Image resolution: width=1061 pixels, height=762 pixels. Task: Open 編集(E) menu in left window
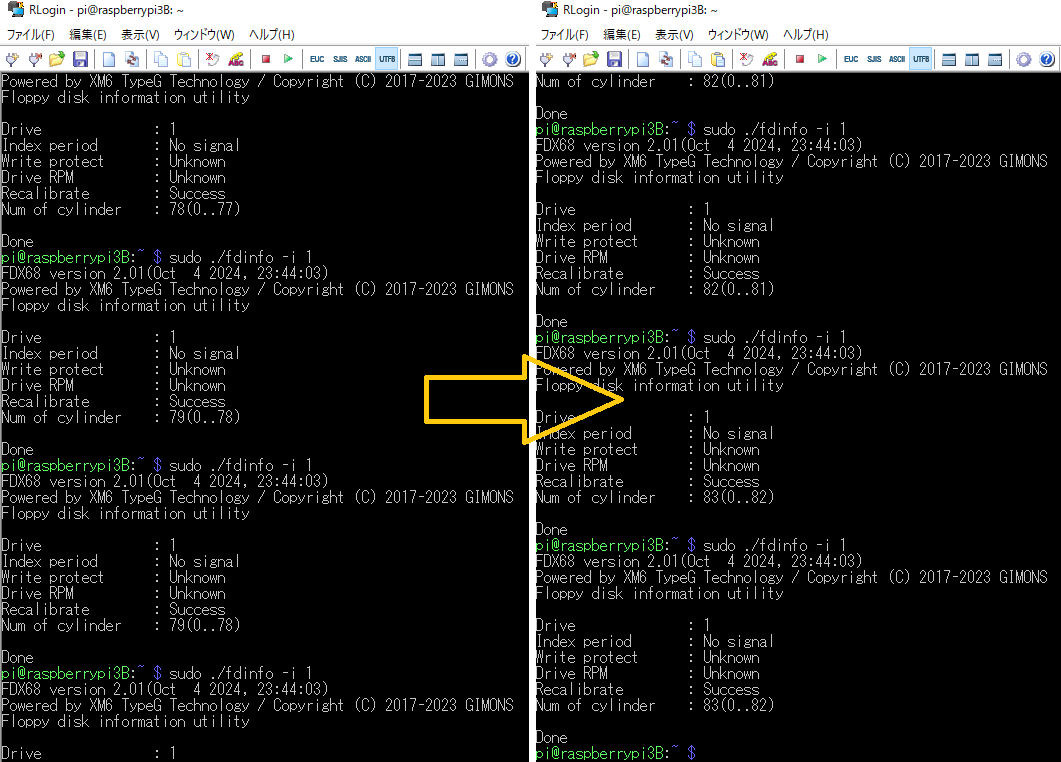point(87,35)
